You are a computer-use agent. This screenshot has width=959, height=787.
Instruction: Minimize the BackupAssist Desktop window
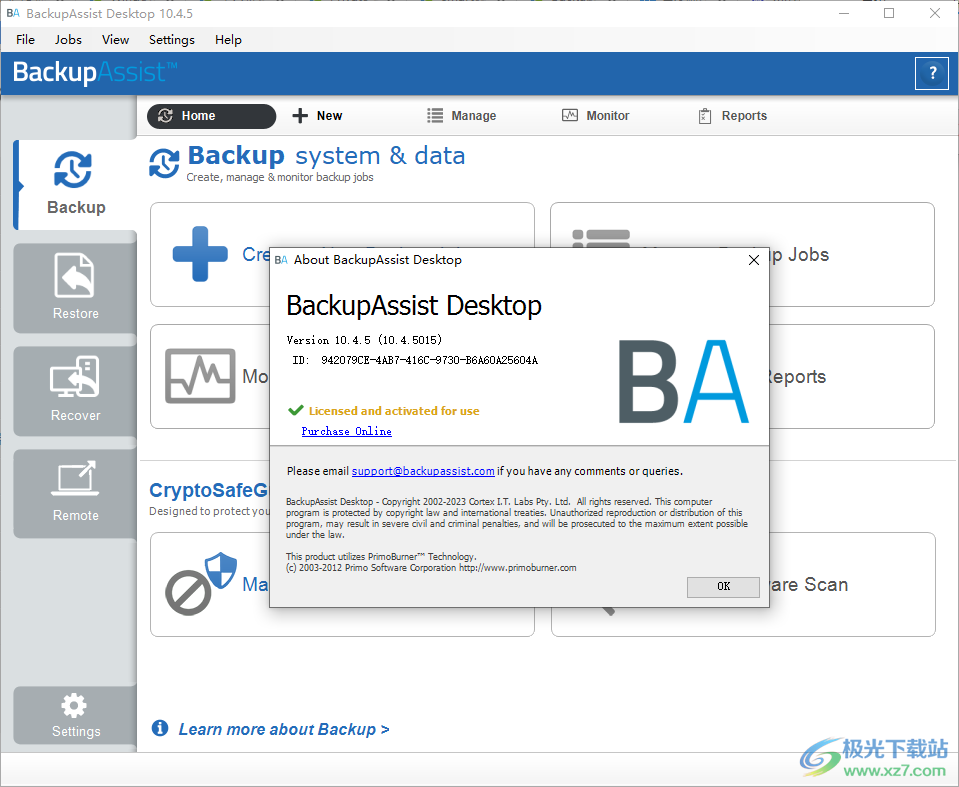844,13
